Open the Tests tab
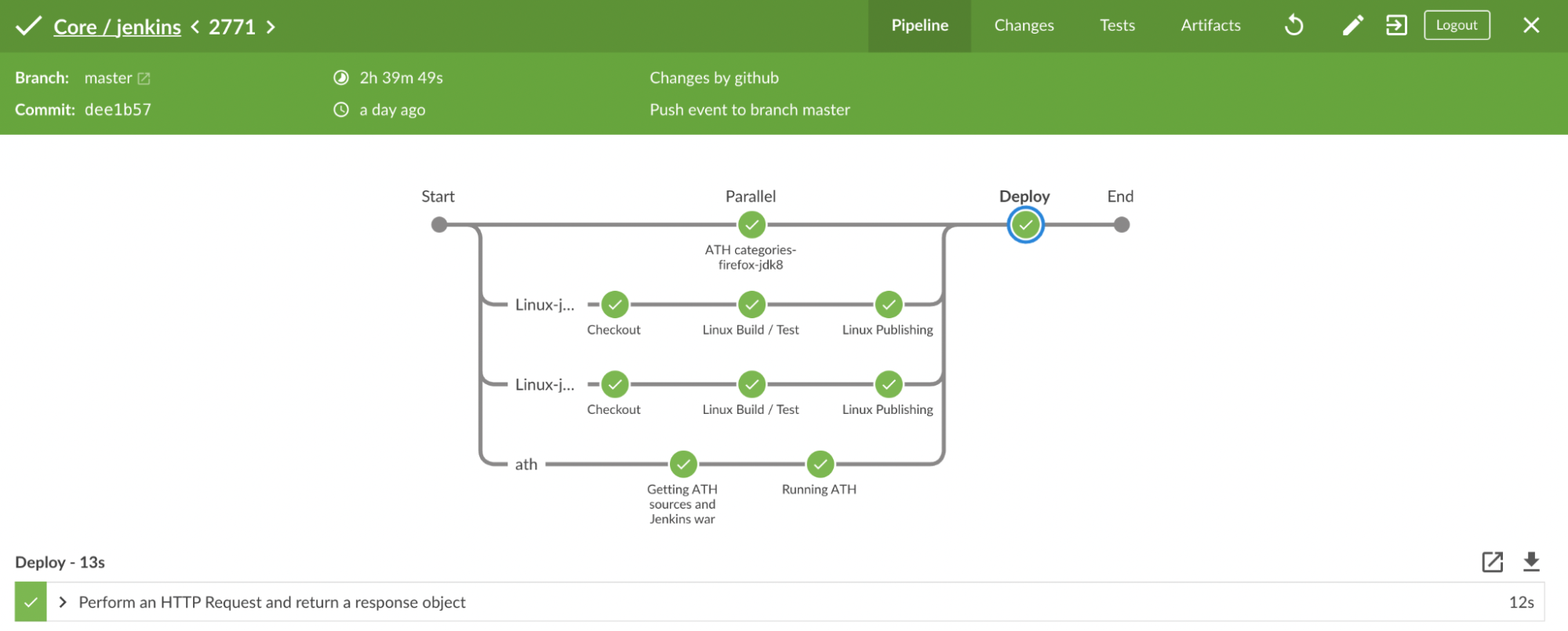 click(1117, 26)
